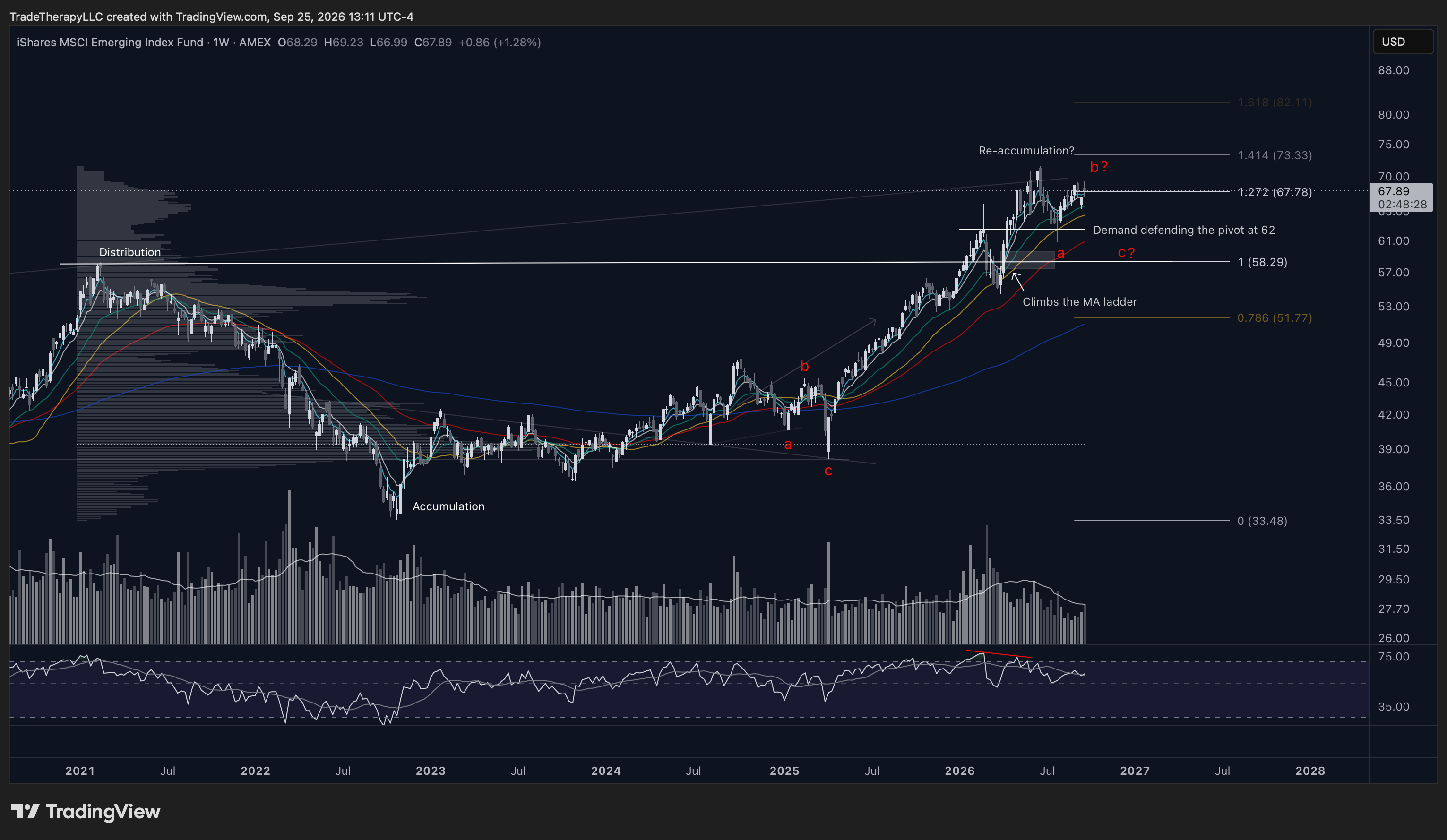
Task: Click the red 'b?' wave label
Action: (1098, 167)
